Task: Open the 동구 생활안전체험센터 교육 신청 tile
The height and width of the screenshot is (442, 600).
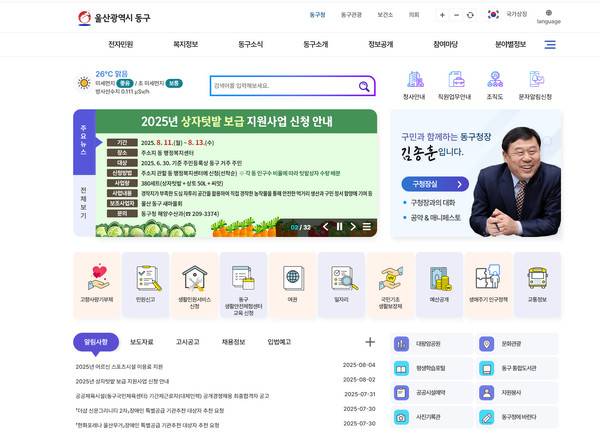Action: (244, 285)
